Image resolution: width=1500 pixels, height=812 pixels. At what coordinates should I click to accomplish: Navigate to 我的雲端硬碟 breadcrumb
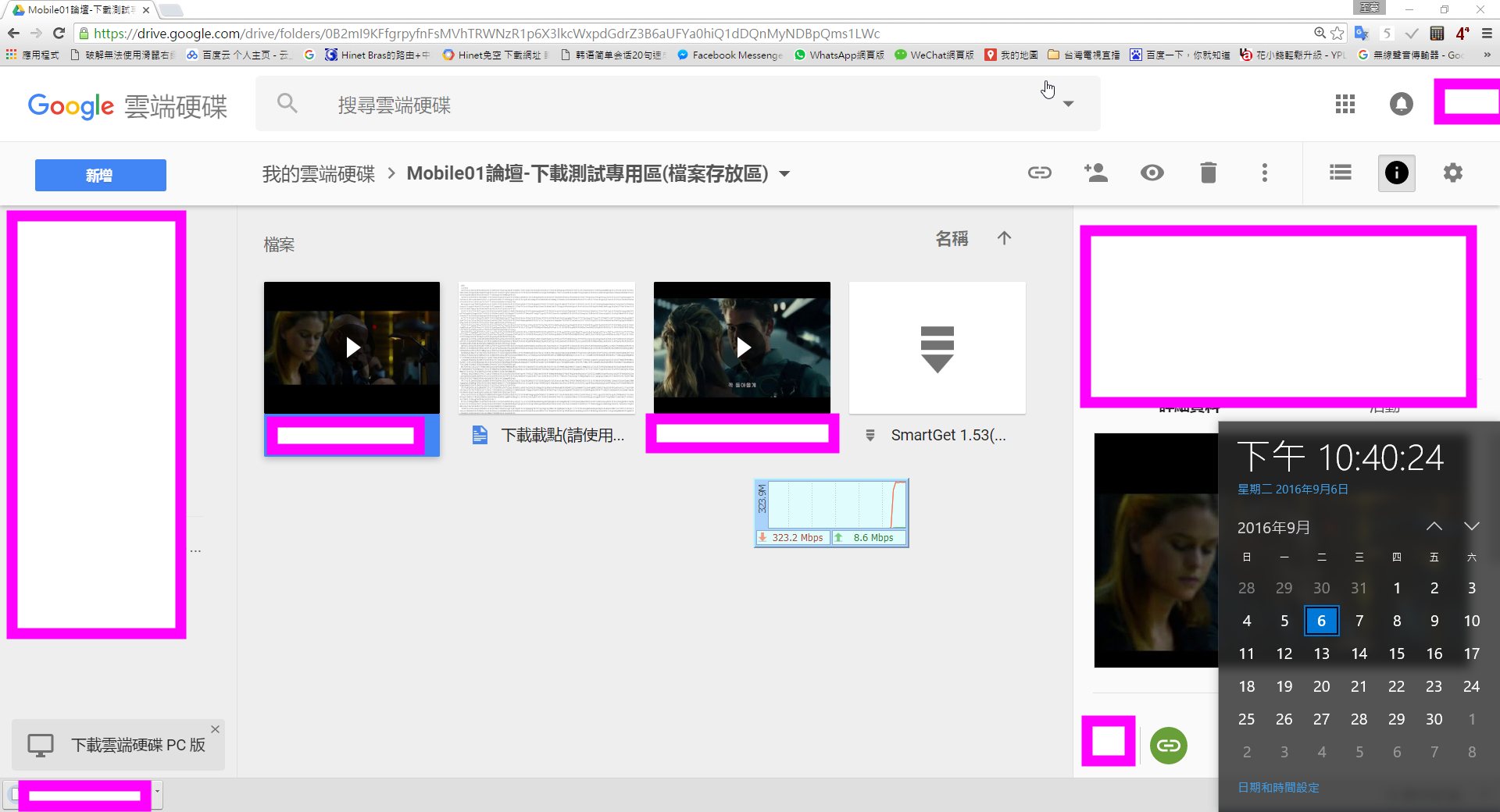pos(319,173)
